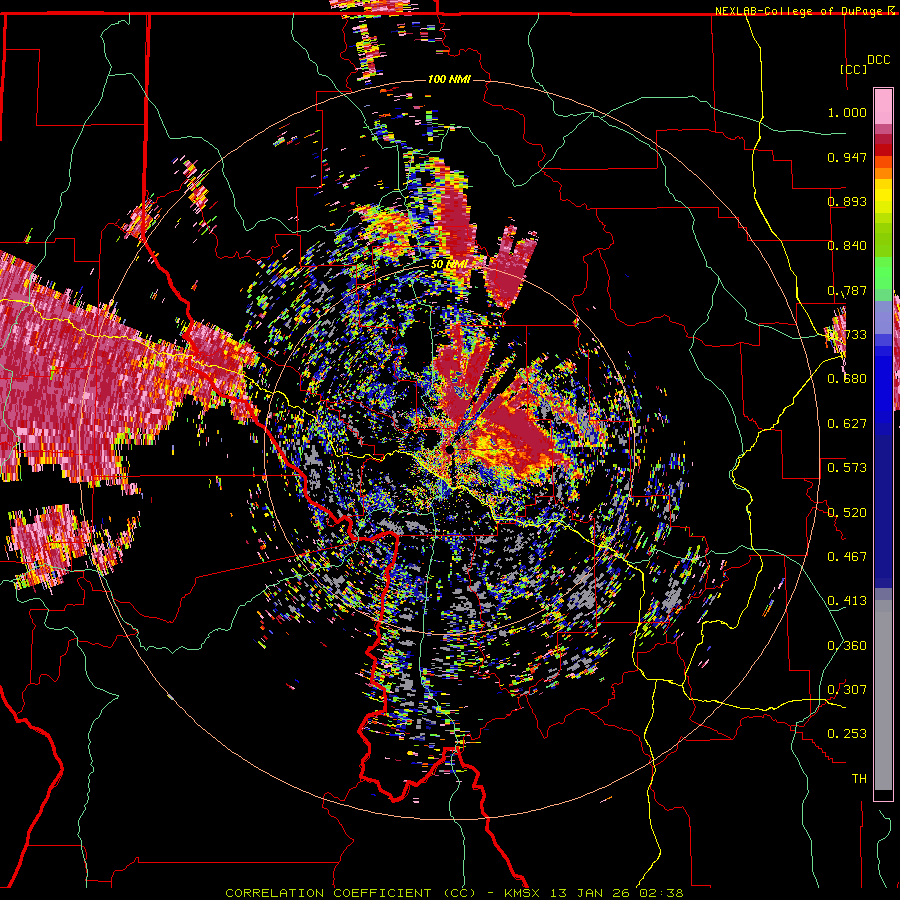Pick the light pink top legend swatch
This screenshot has width=900, height=900.
coord(883,106)
